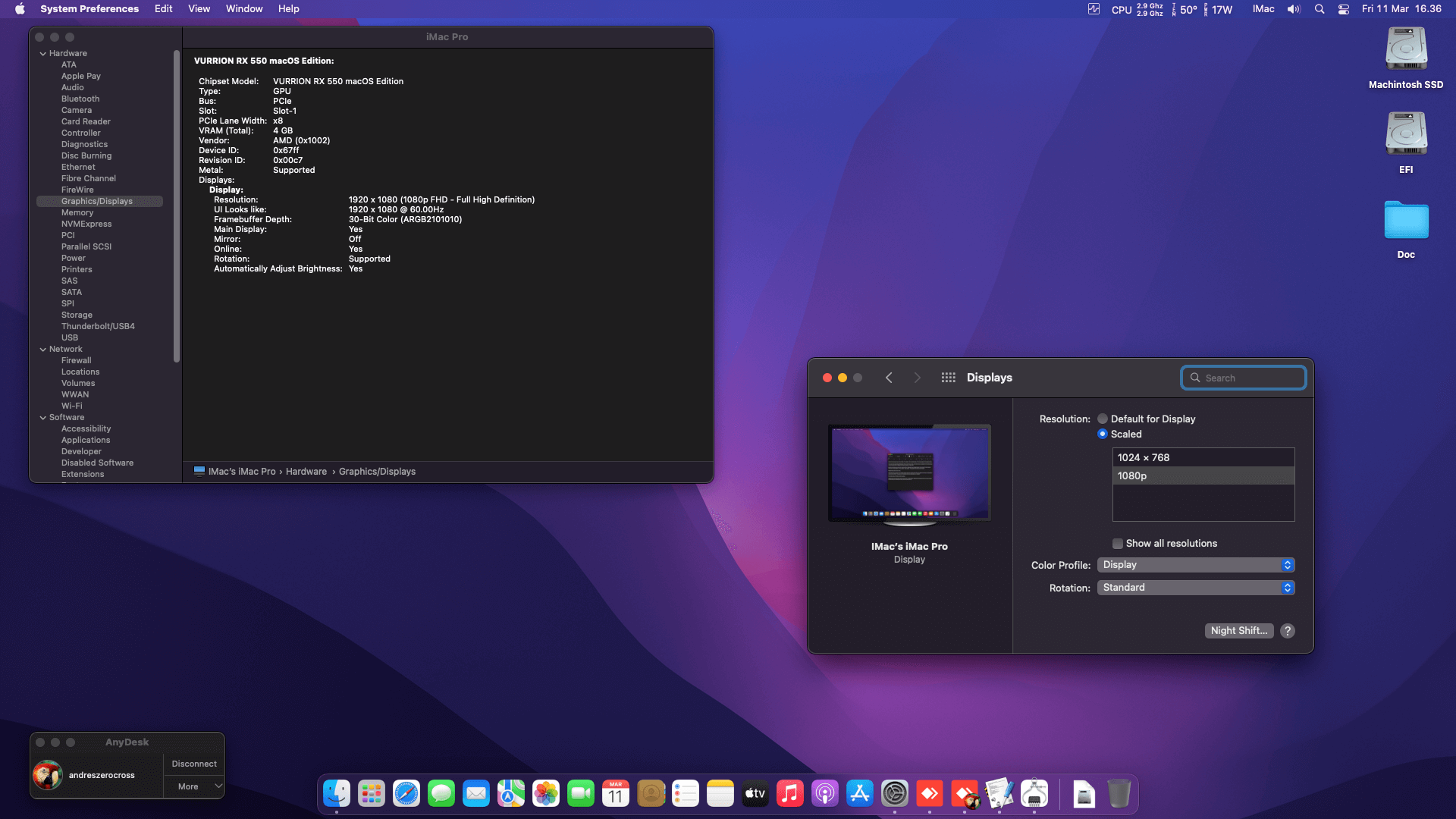1456x819 pixels.
Task: Launch Apple TV from the dock
Action: (755, 794)
